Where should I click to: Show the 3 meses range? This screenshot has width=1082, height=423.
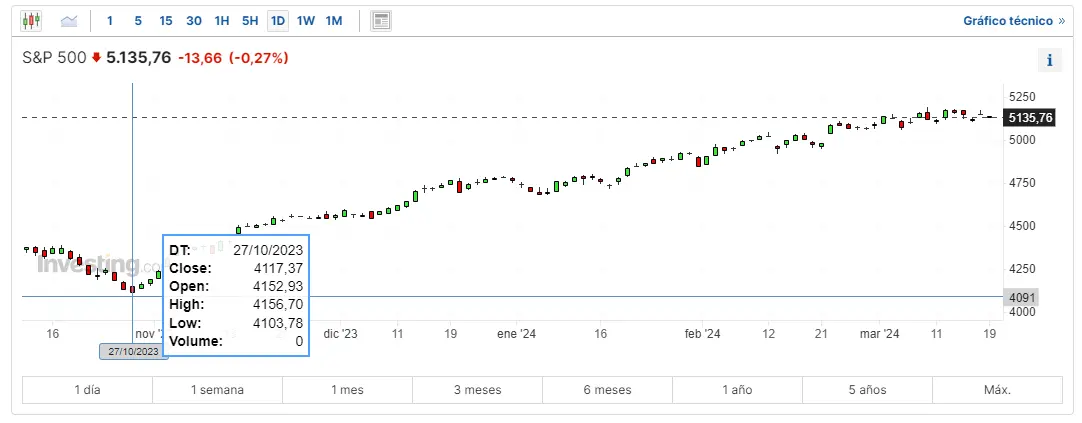click(478, 390)
